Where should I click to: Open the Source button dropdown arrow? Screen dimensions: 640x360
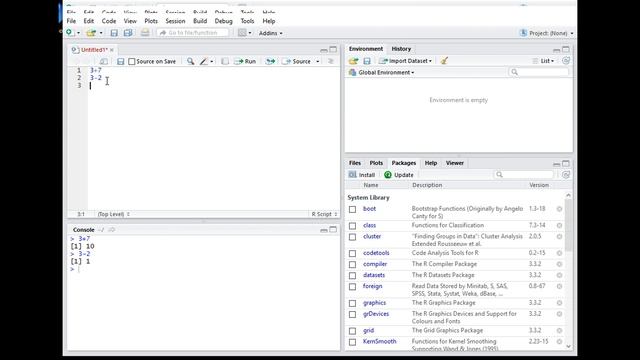click(x=318, y=61)
